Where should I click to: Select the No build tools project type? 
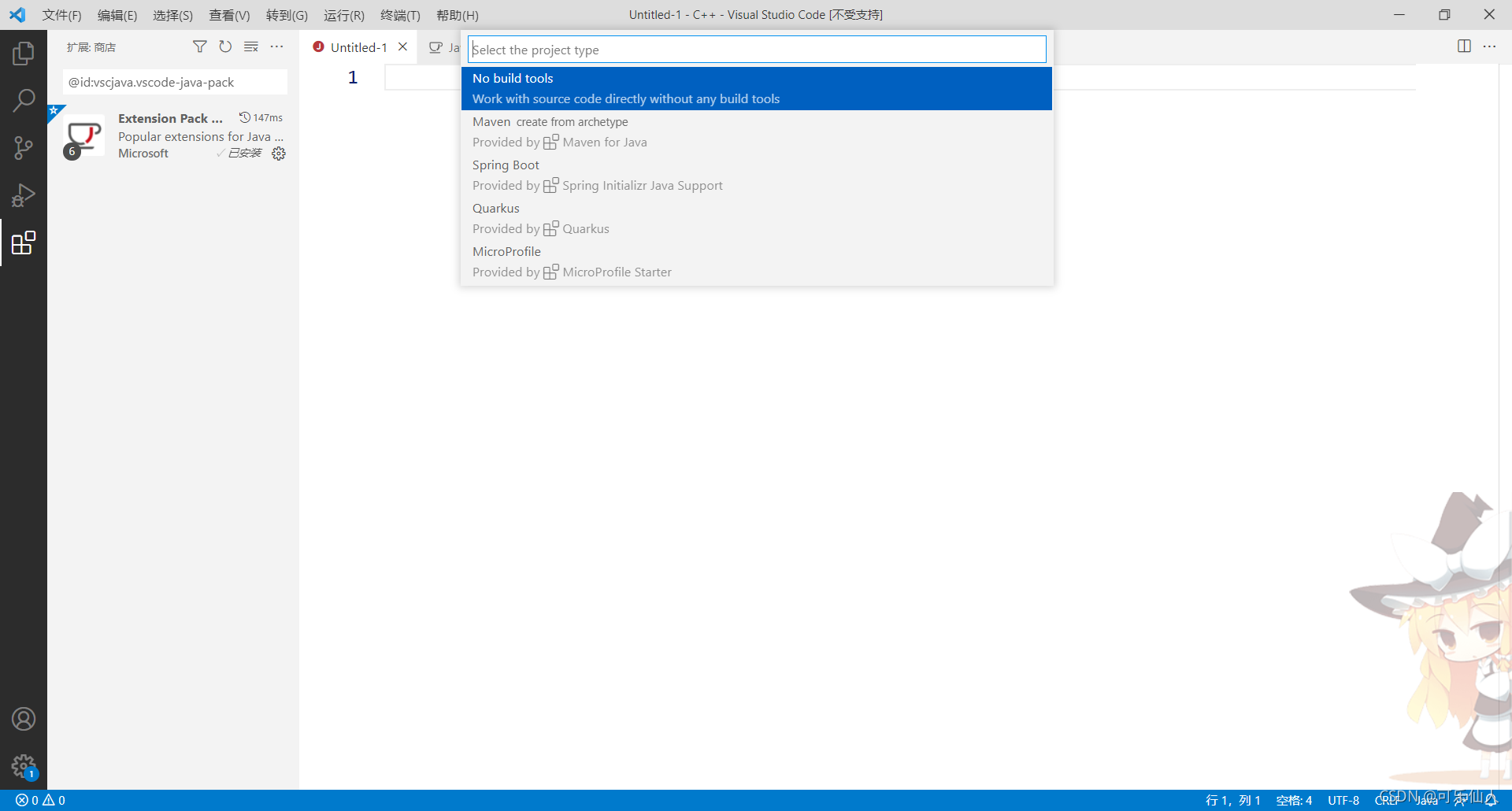757,88
